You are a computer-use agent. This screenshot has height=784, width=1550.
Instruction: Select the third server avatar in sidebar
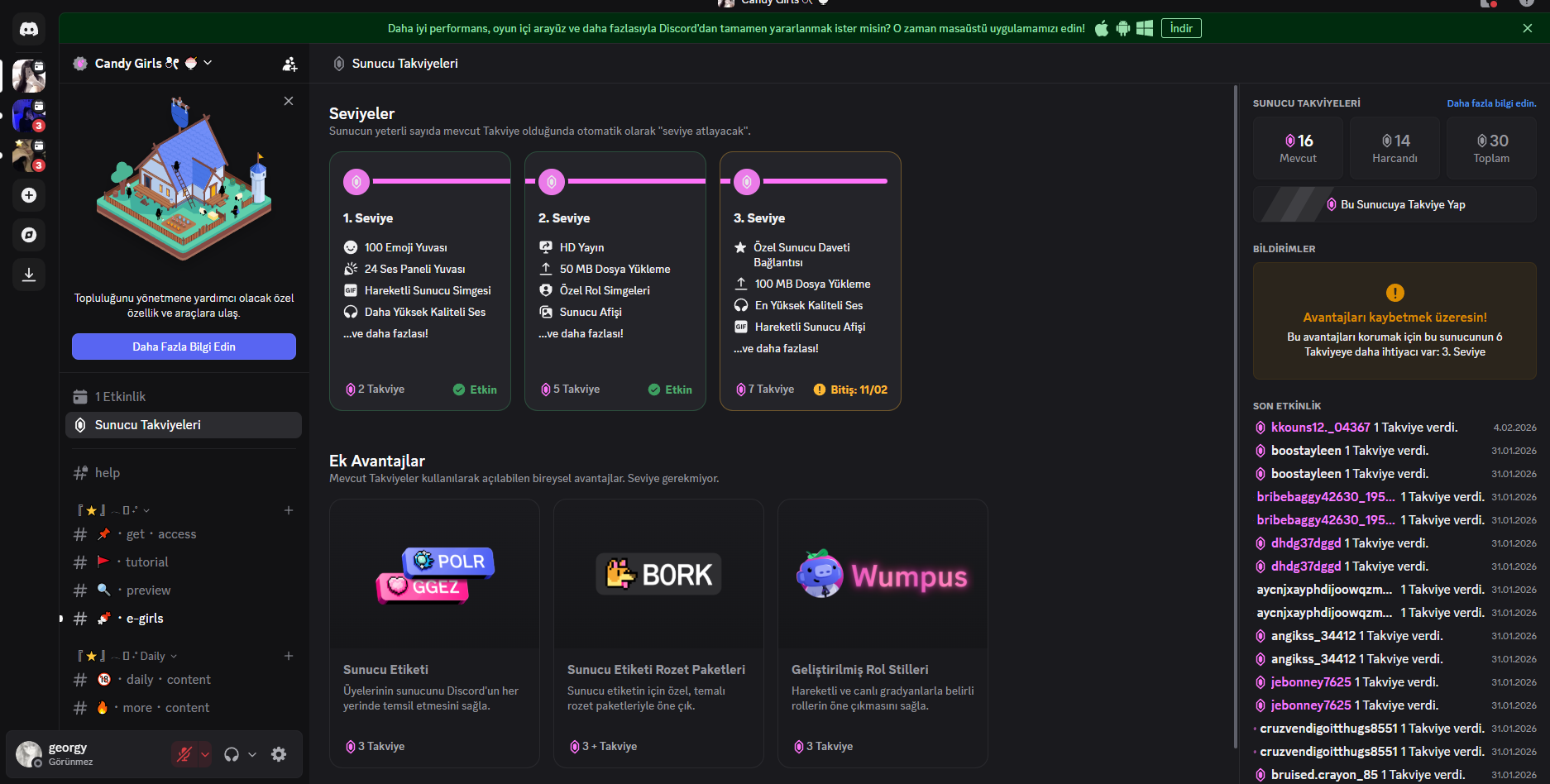[x=29, y=155]
